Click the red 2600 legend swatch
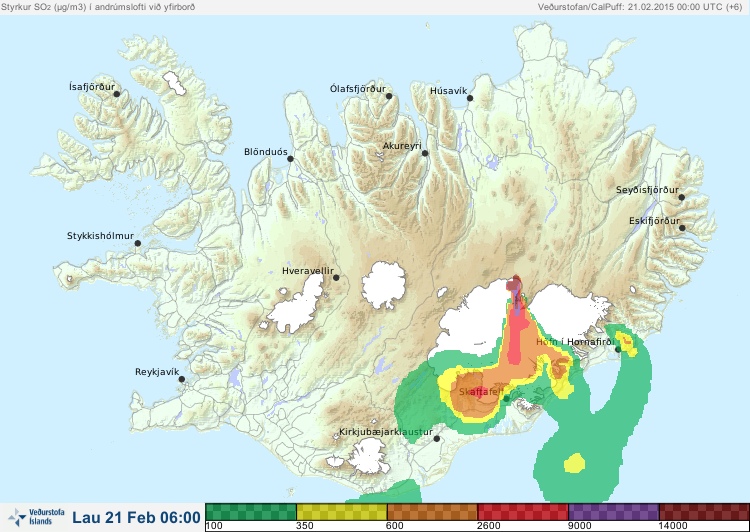Screen dimensions: 750x532 [523, 512]
